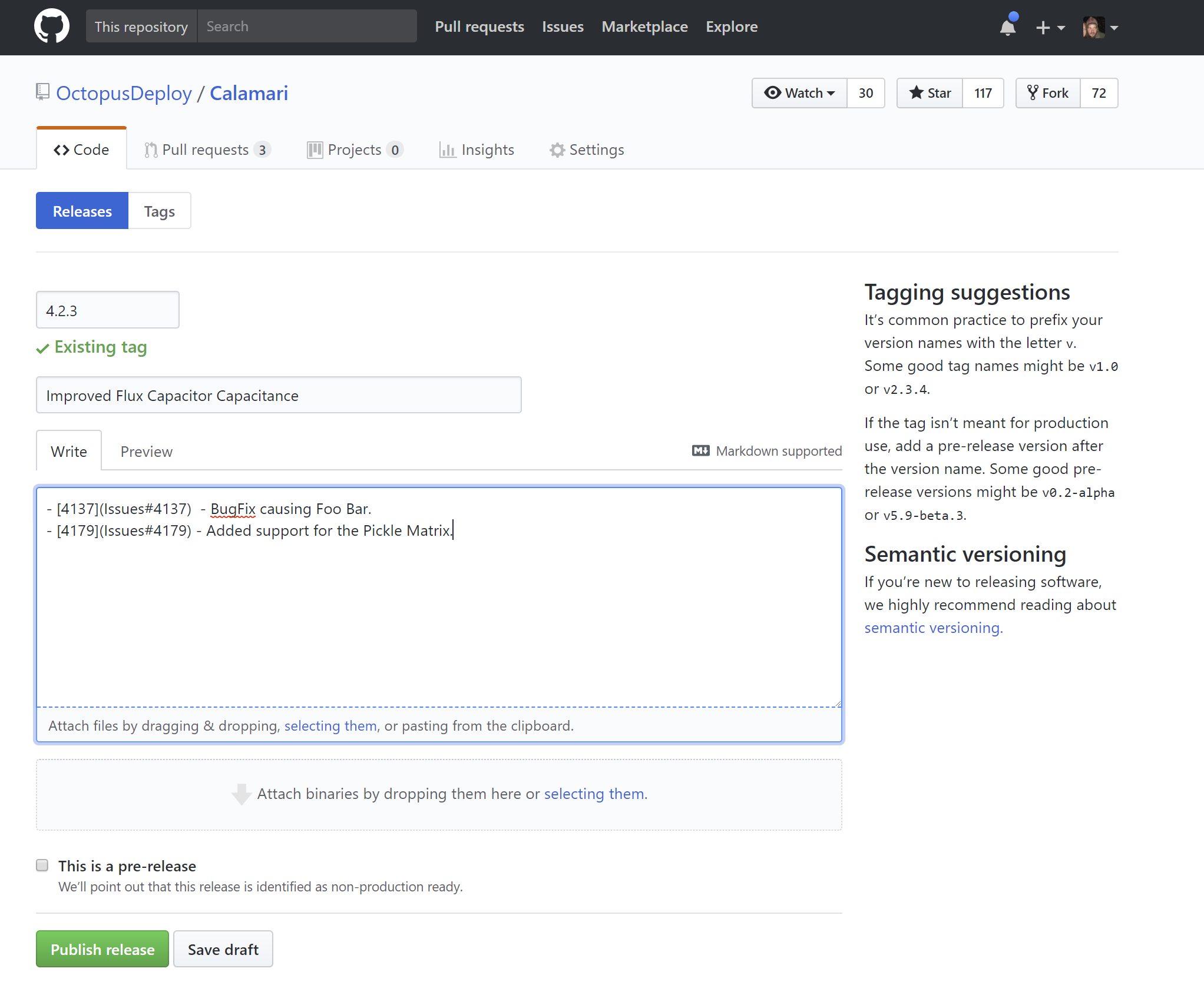This screenshot has width=1204, height=995.
Task: Click the GitHub Octocat logo icon
Action: [51, 27]
